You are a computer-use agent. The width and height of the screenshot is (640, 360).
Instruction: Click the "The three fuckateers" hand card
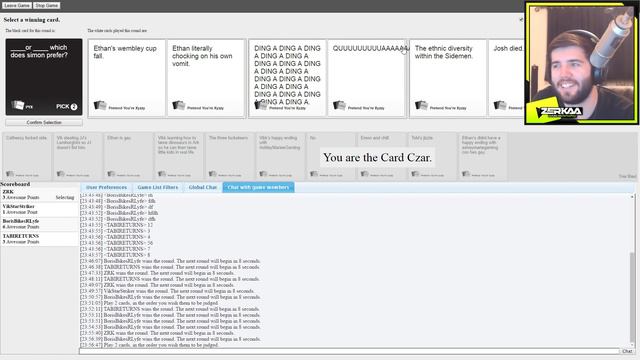230,156
